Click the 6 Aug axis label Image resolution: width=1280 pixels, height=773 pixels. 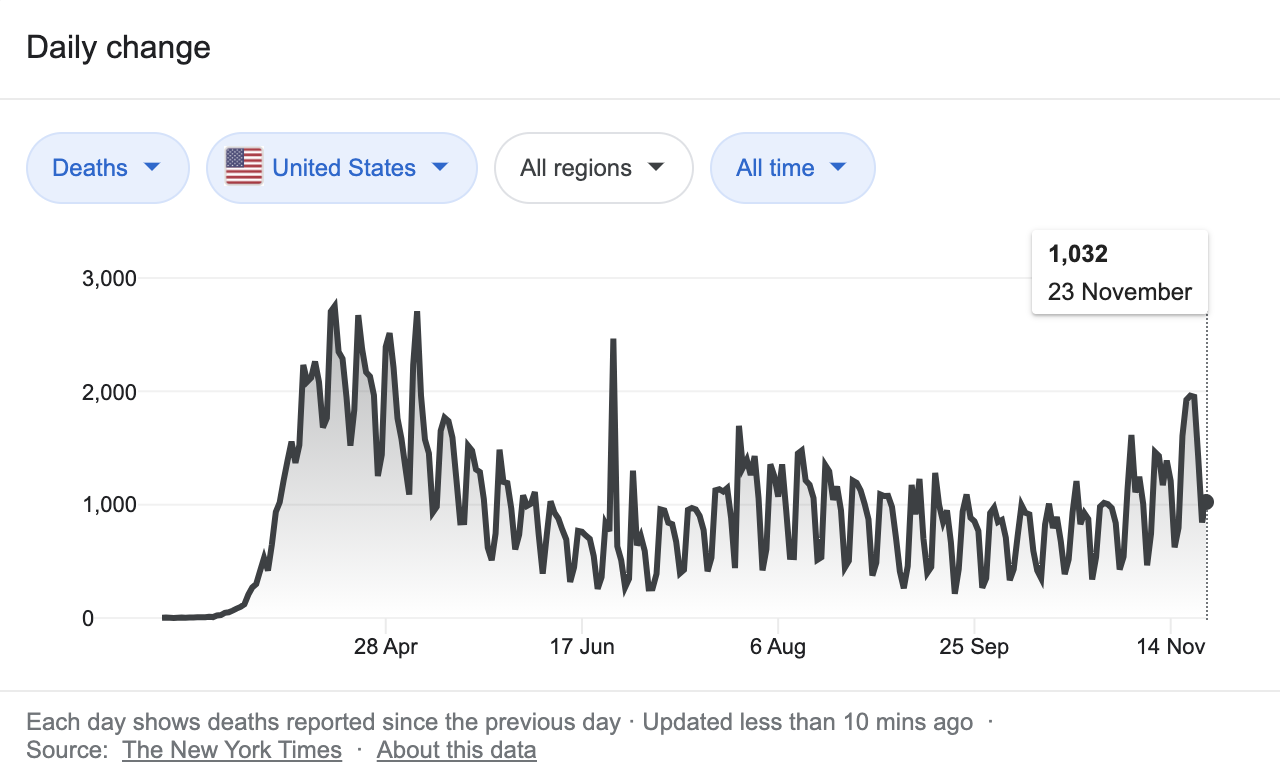(778, 647)
